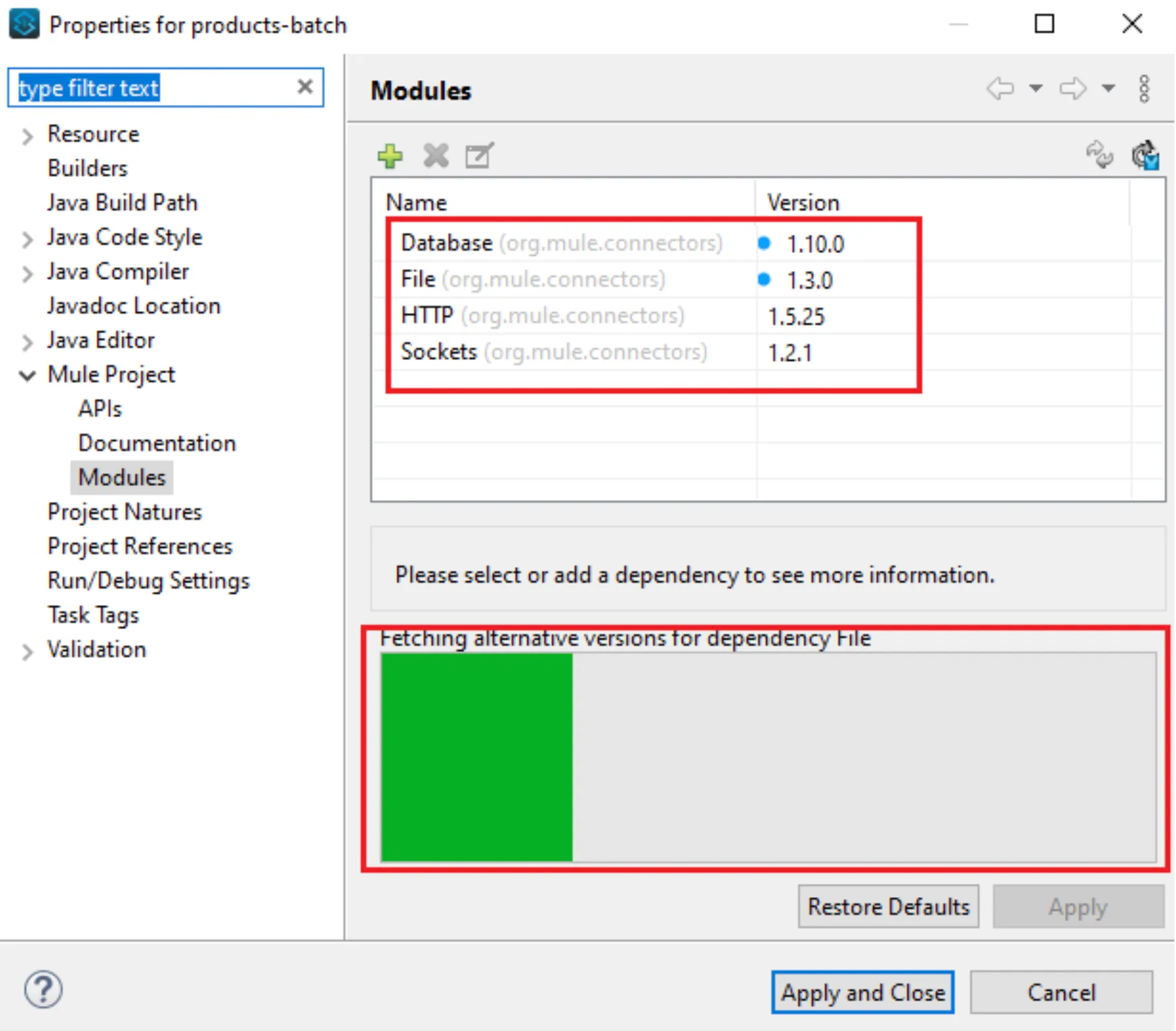Open the back history dropdown arrow
Viewport: 1176px width, 1031px height.
point(1036,88)
